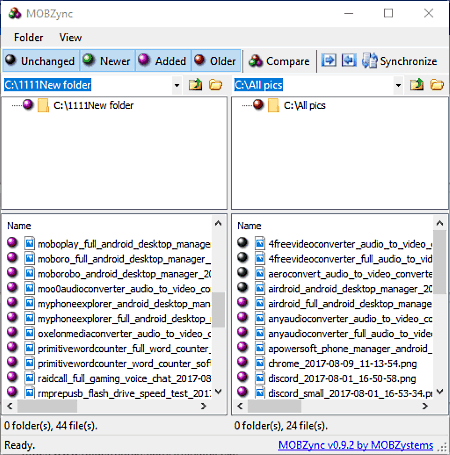Click the right list scroll-up arrow
Screen dimensions: 450x455
(x=440, y=223)
